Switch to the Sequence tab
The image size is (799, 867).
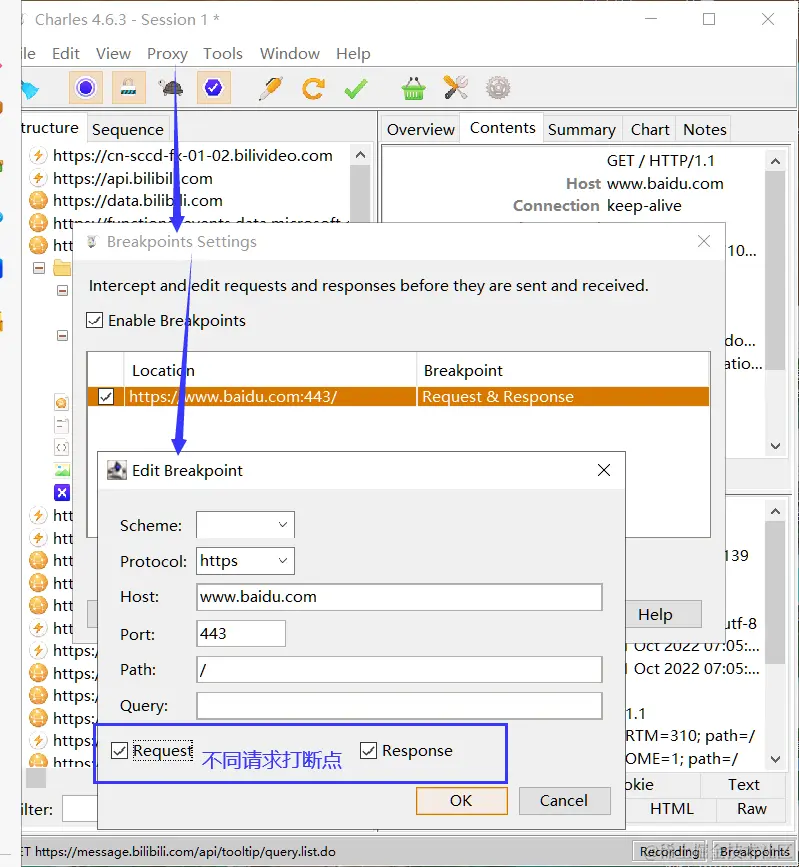click(128, 129)
